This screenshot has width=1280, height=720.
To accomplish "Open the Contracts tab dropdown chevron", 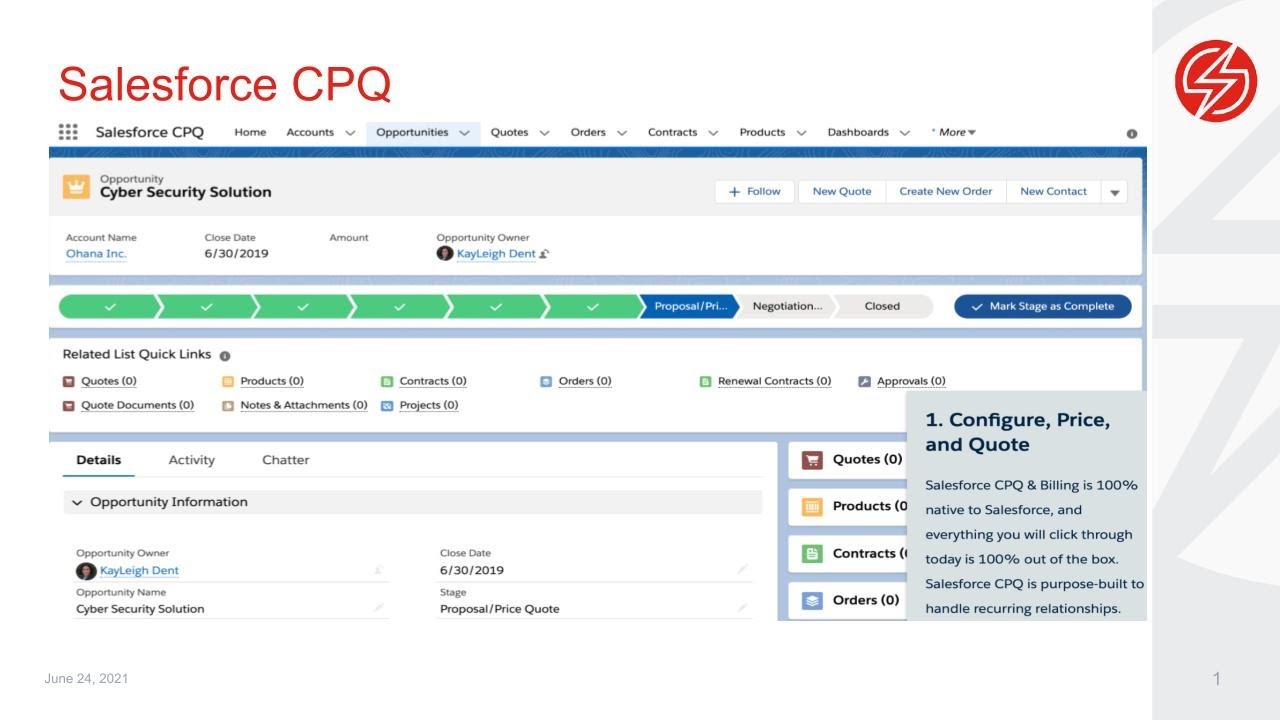I will [713, 133].
